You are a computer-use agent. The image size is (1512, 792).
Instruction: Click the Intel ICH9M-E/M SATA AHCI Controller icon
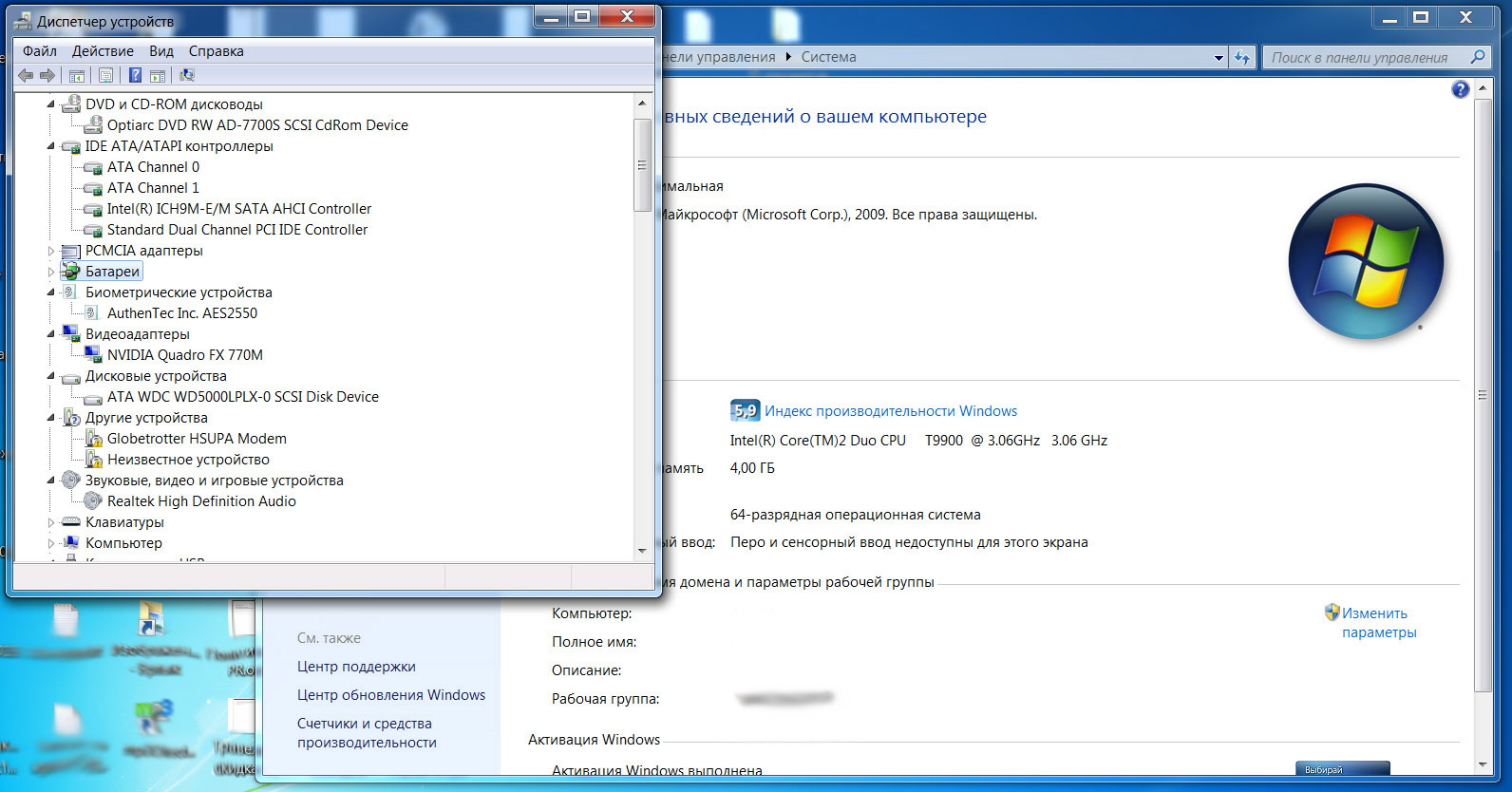coord(93,209)
